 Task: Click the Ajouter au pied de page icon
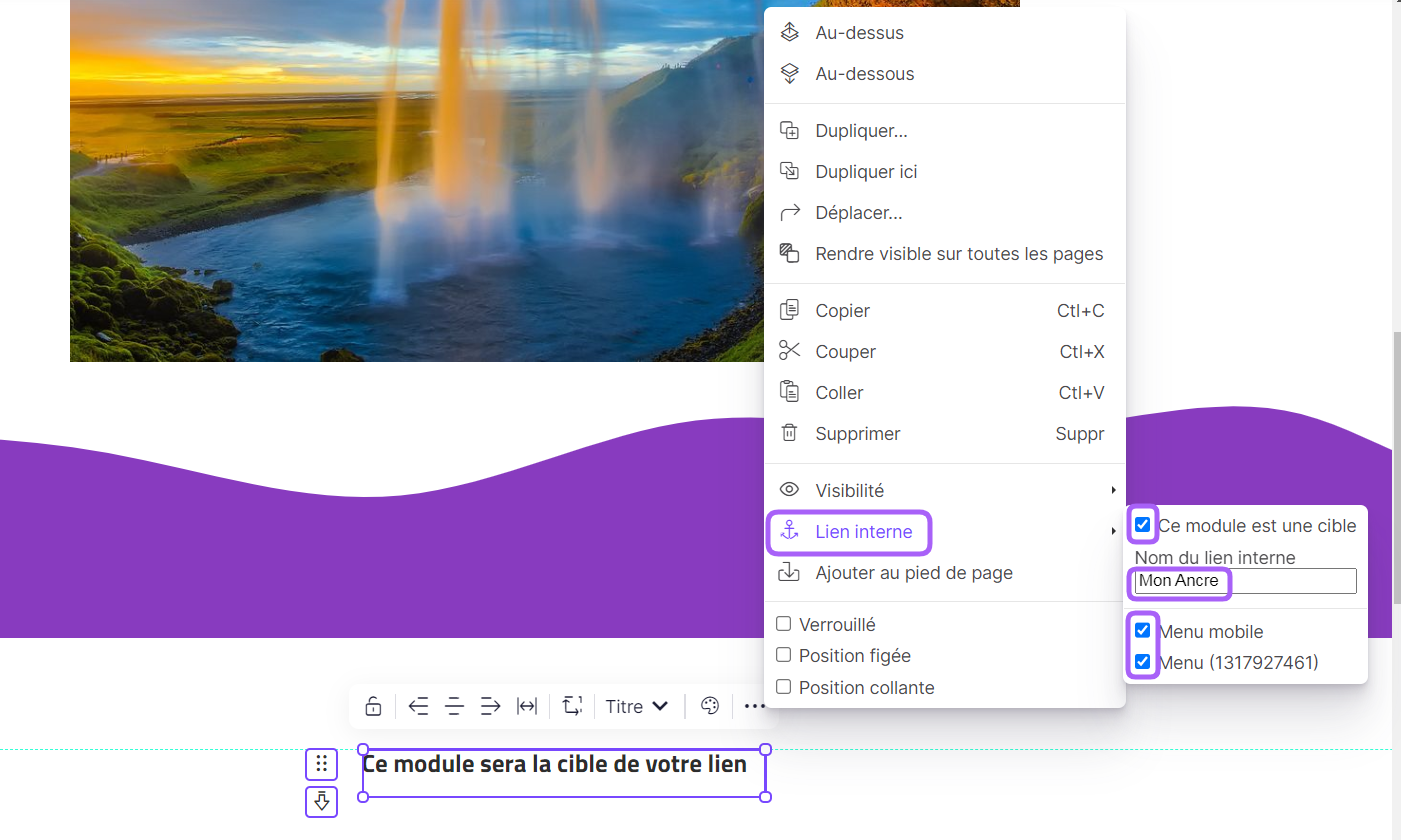(x=789, y=572)
